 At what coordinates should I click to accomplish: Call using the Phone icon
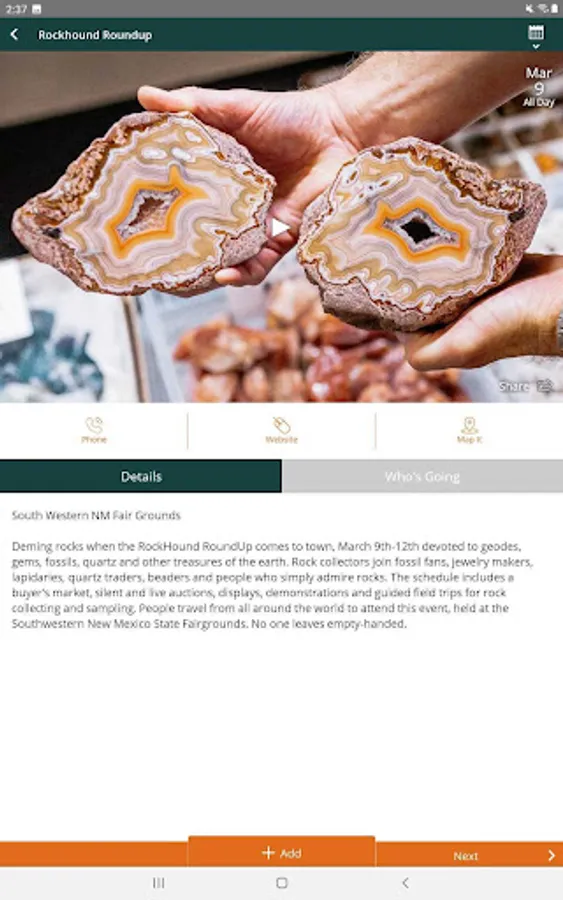click(94, 430)
